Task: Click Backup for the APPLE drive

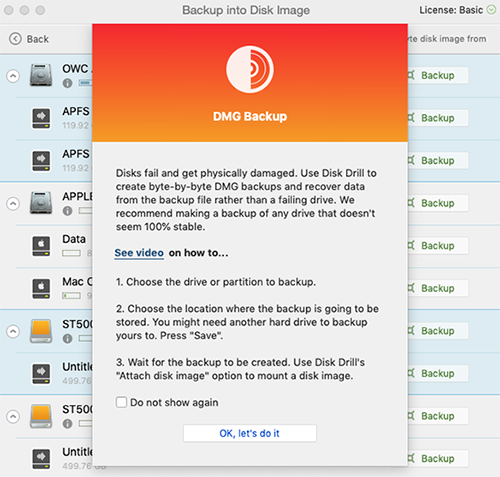Action: point(438,203)
